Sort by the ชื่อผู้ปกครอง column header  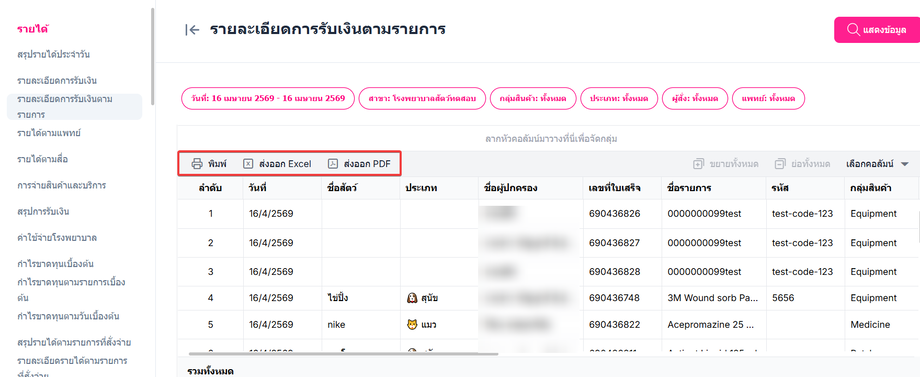[531, 188]
